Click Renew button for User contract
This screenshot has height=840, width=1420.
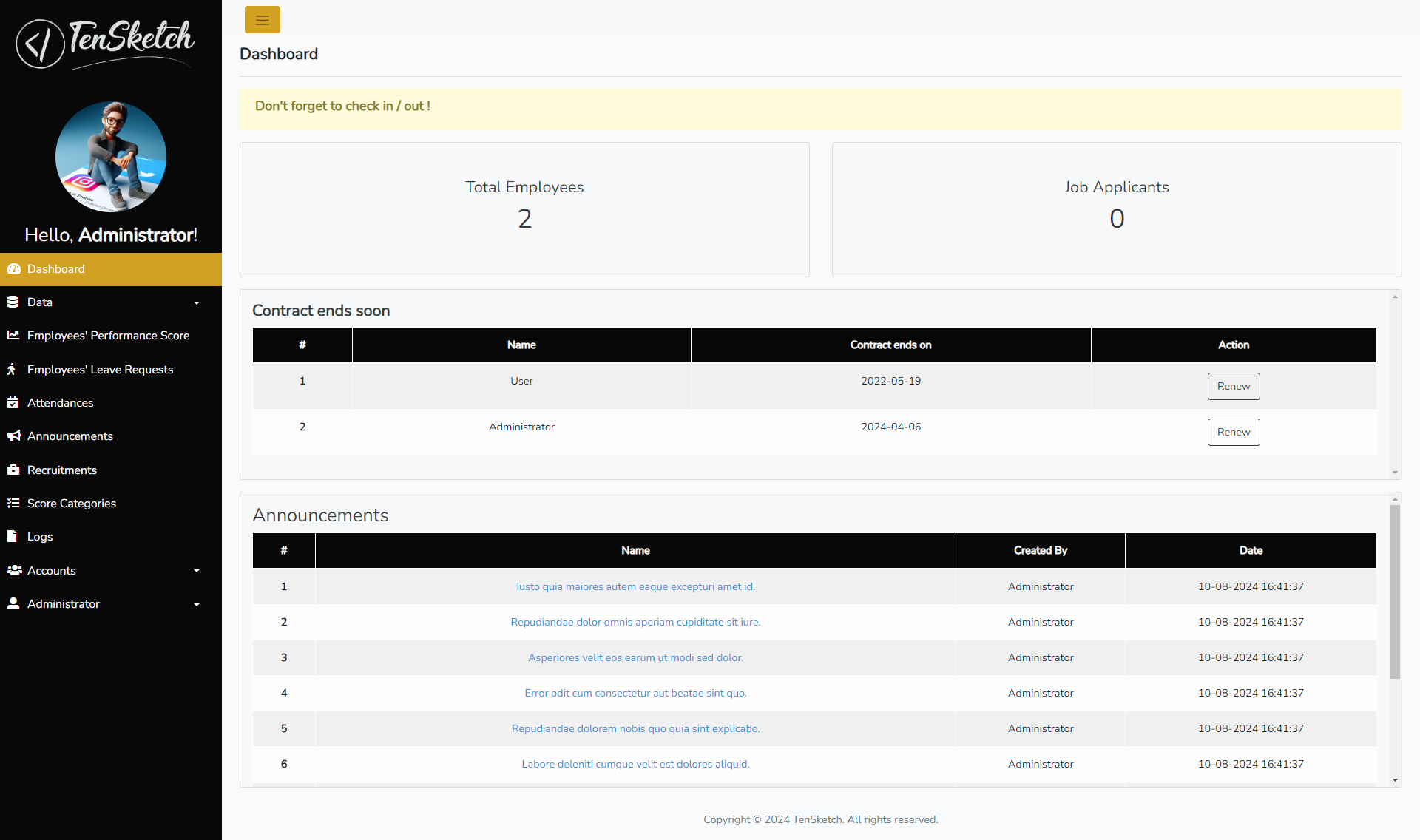pyautogui.click(x=1234, y=386)
